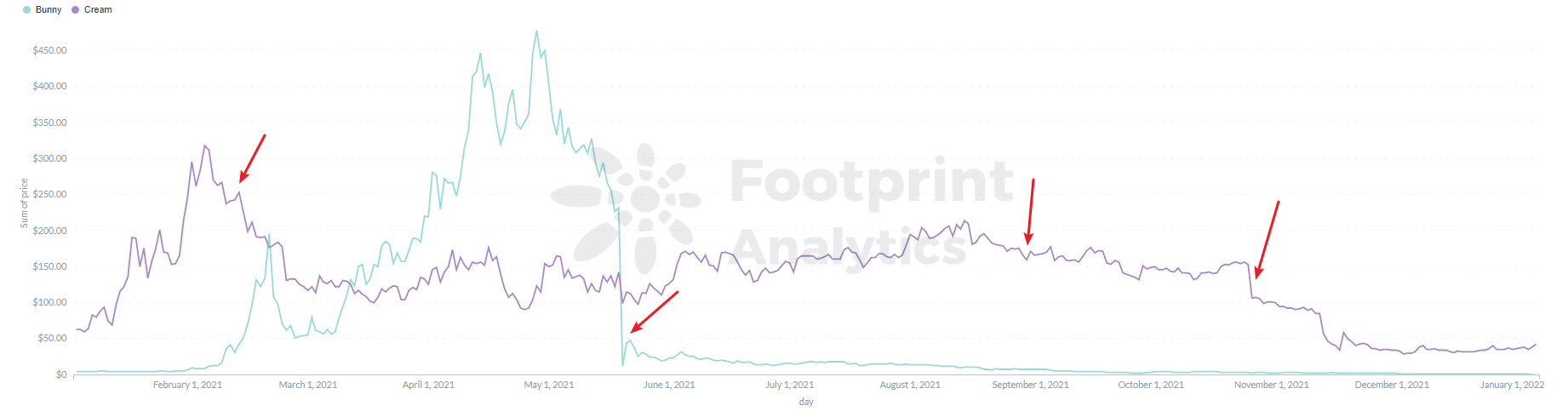Select the May 1, 2021 axis label
The image size is (1568, 417).
point(548,386)
